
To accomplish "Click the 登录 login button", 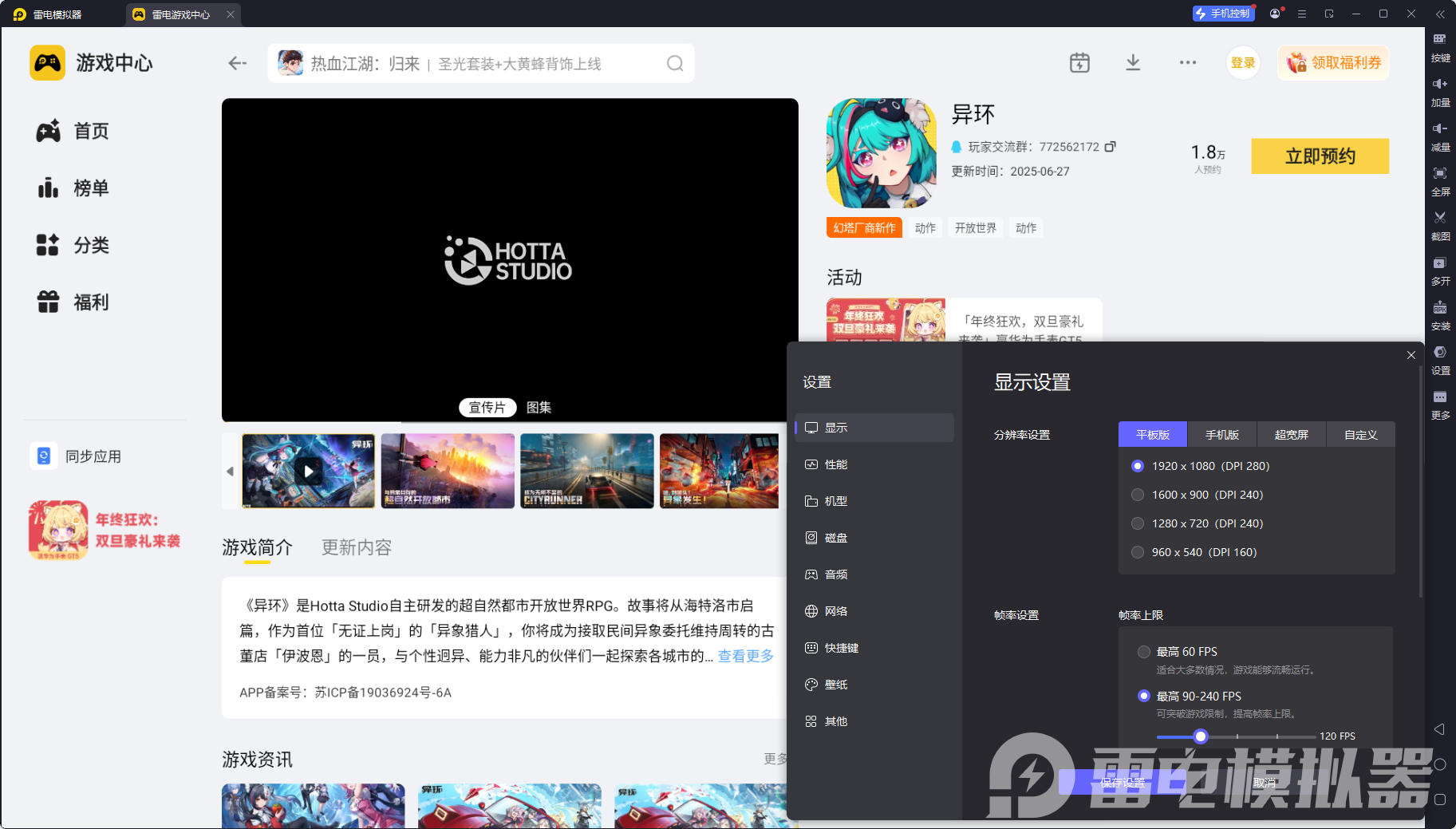I will pyautogui.click(x=1242, y=63).
